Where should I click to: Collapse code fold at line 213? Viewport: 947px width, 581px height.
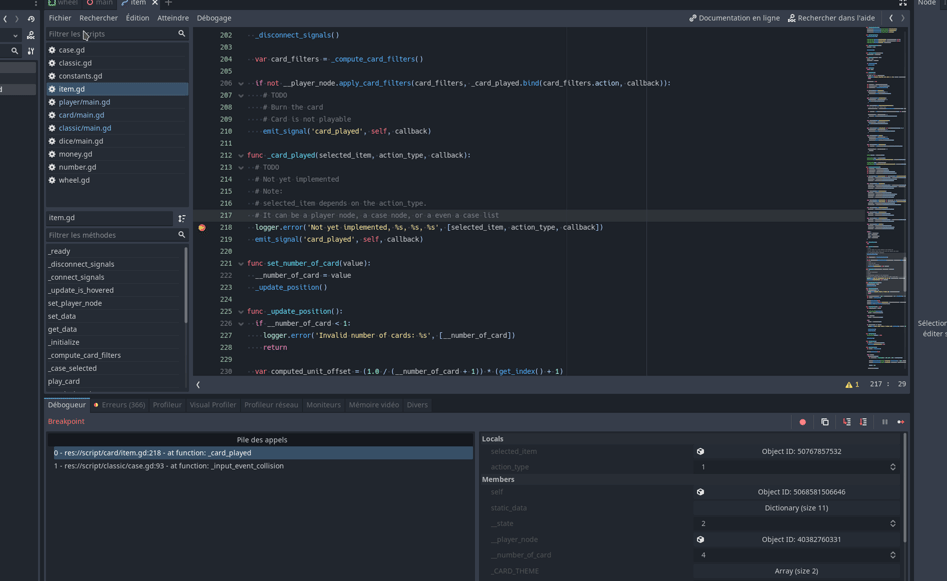point(241,167)
